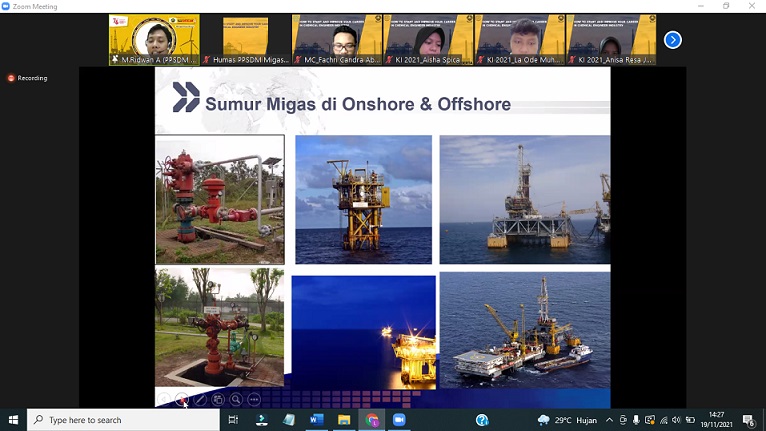The image size is (766, 431).
Task: Select MC_Fachri Candra participant thumbnail
Action: point(337,40)
